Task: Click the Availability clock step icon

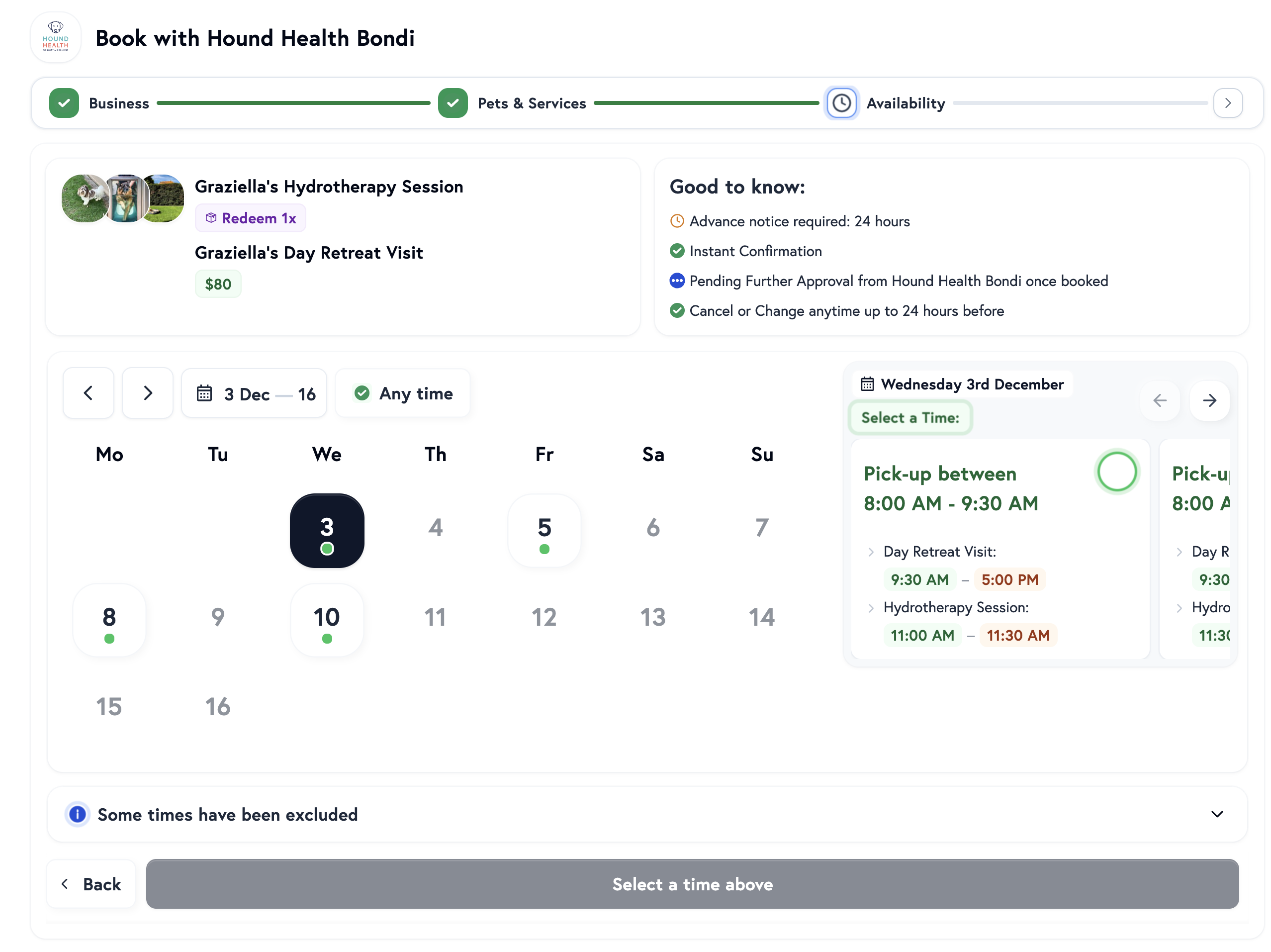Action: (841, 103)
